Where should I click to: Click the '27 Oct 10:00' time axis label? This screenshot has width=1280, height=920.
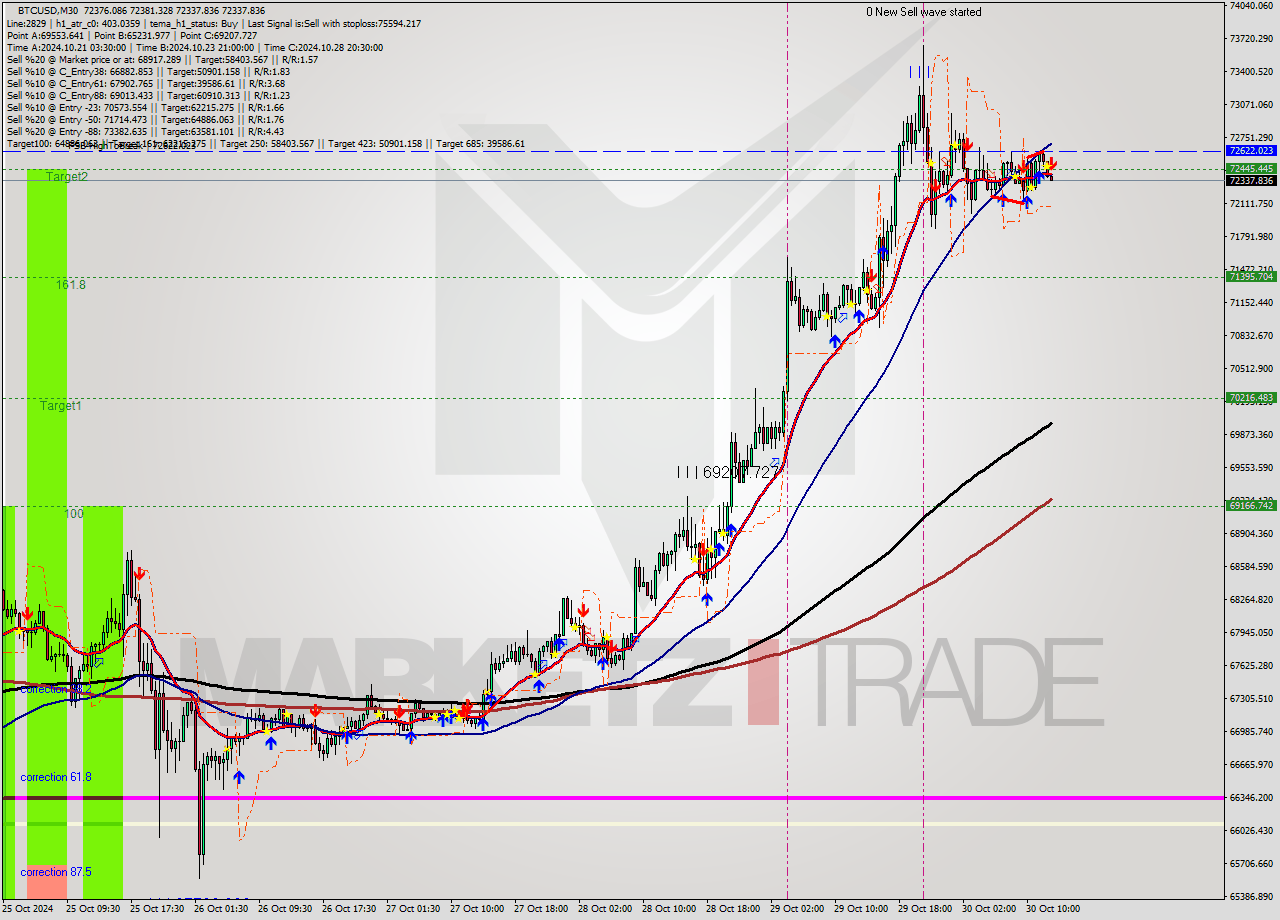pos(477,909)
